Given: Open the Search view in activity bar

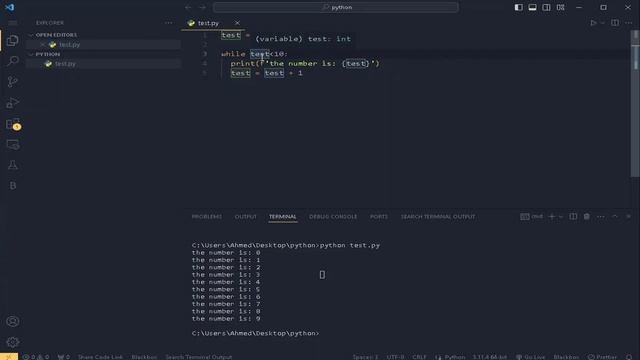Looking at the screenshot, I should (13, 61).
